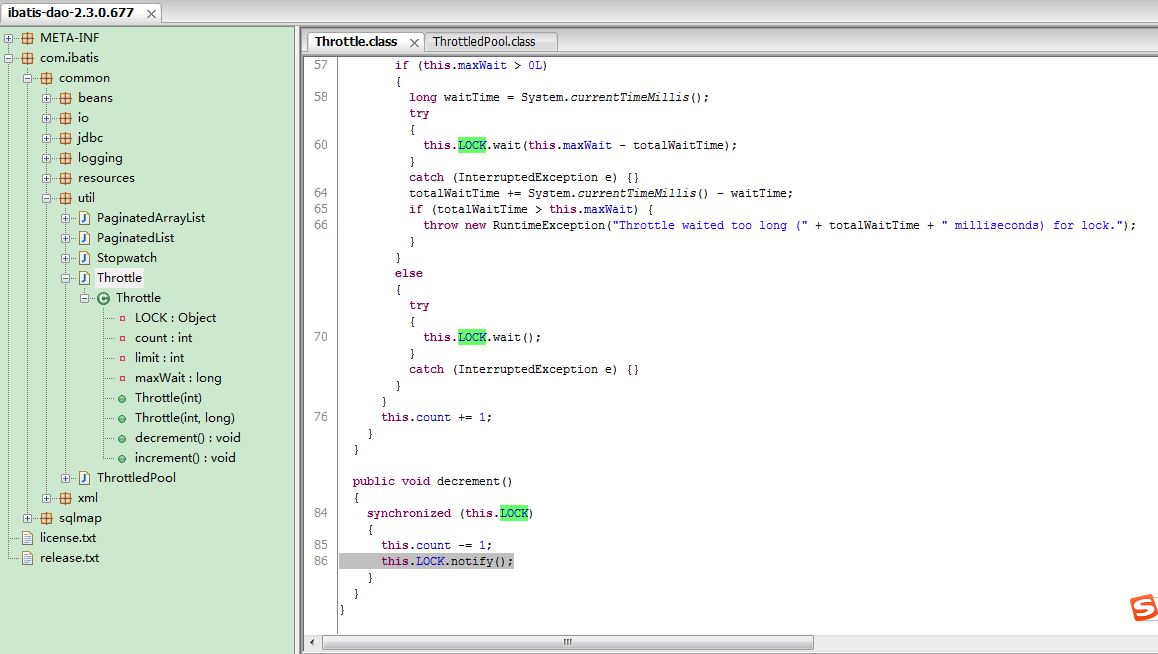Click the ThrottledPool class file icon

click(x=84, y=478)
